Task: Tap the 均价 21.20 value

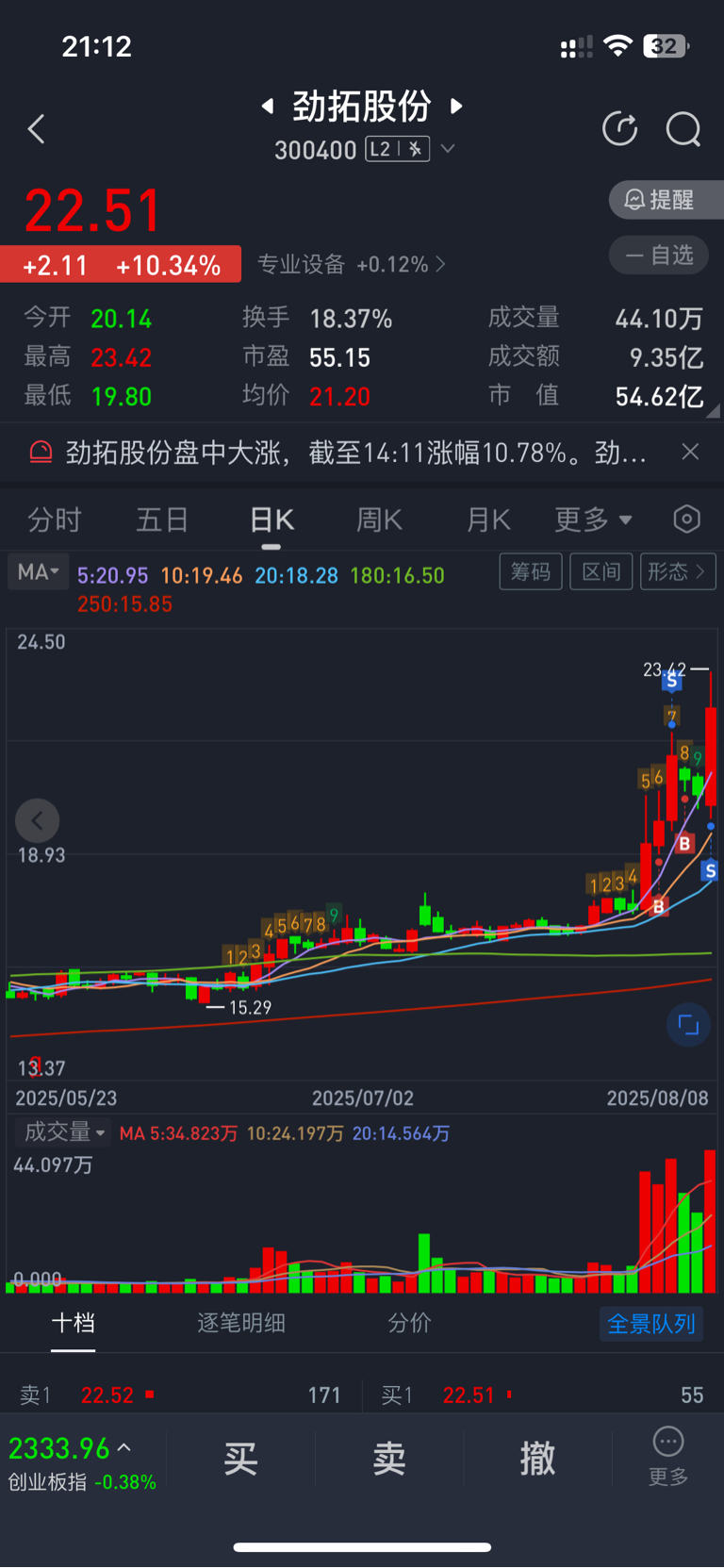Action: click(339, 397)
